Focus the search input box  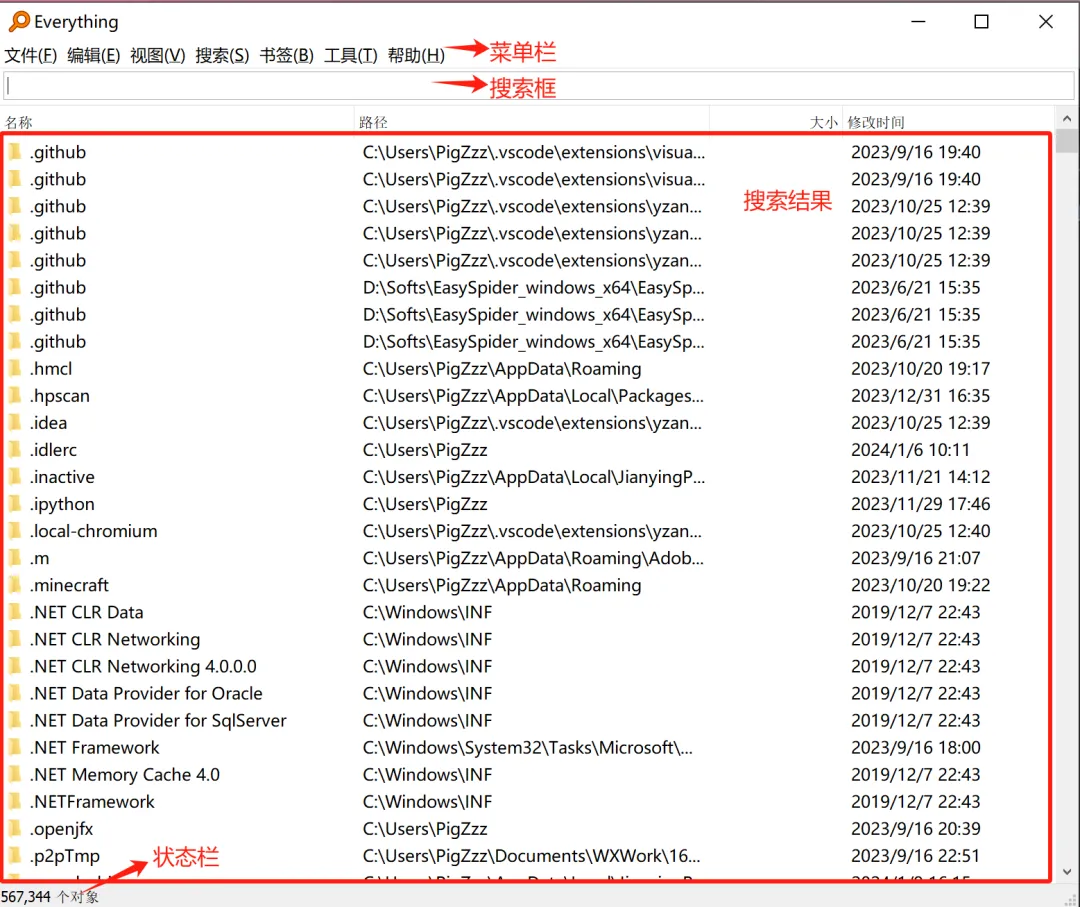539,86
